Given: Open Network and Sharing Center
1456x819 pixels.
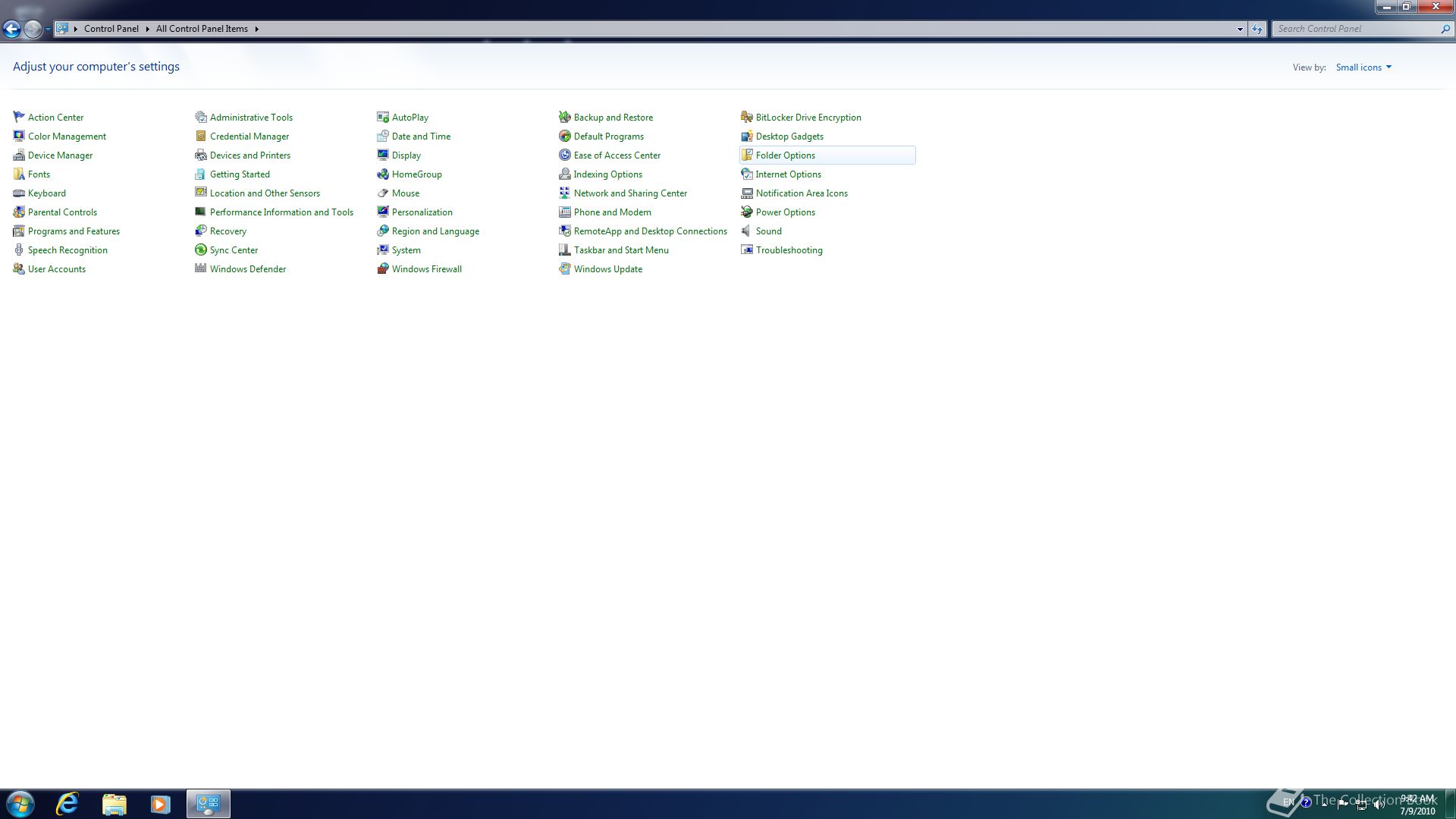Looking at the screenshot, I should pos(630,193).
